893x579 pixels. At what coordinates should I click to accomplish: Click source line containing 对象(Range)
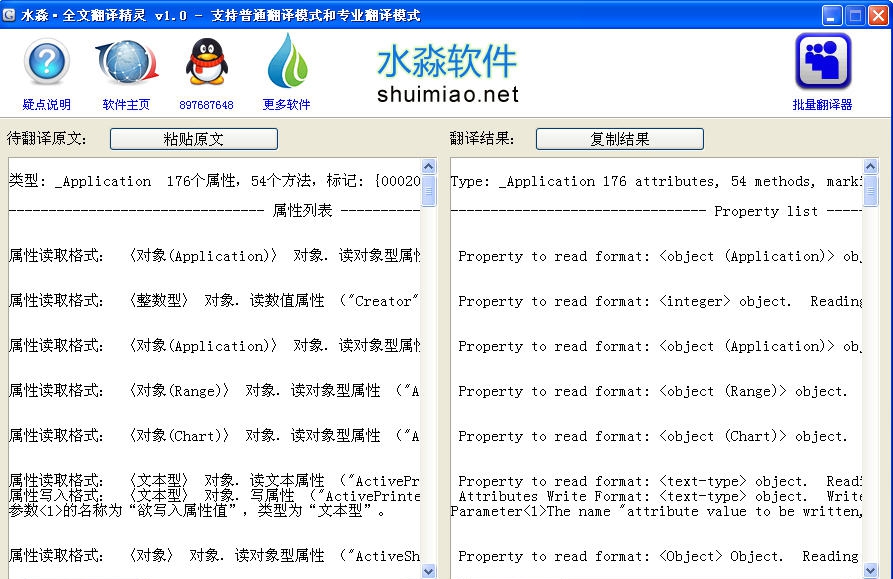[x=215, y=391]
